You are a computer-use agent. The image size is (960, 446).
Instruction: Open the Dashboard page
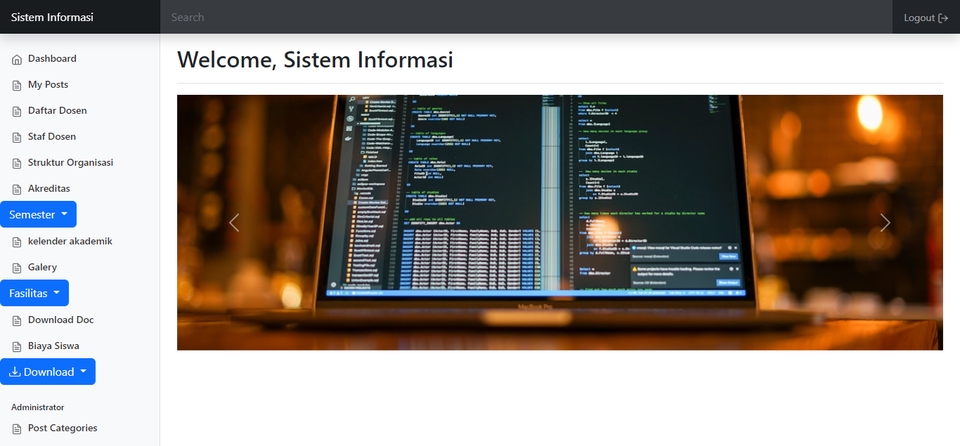pyautogui.click(x=52, y=59)
